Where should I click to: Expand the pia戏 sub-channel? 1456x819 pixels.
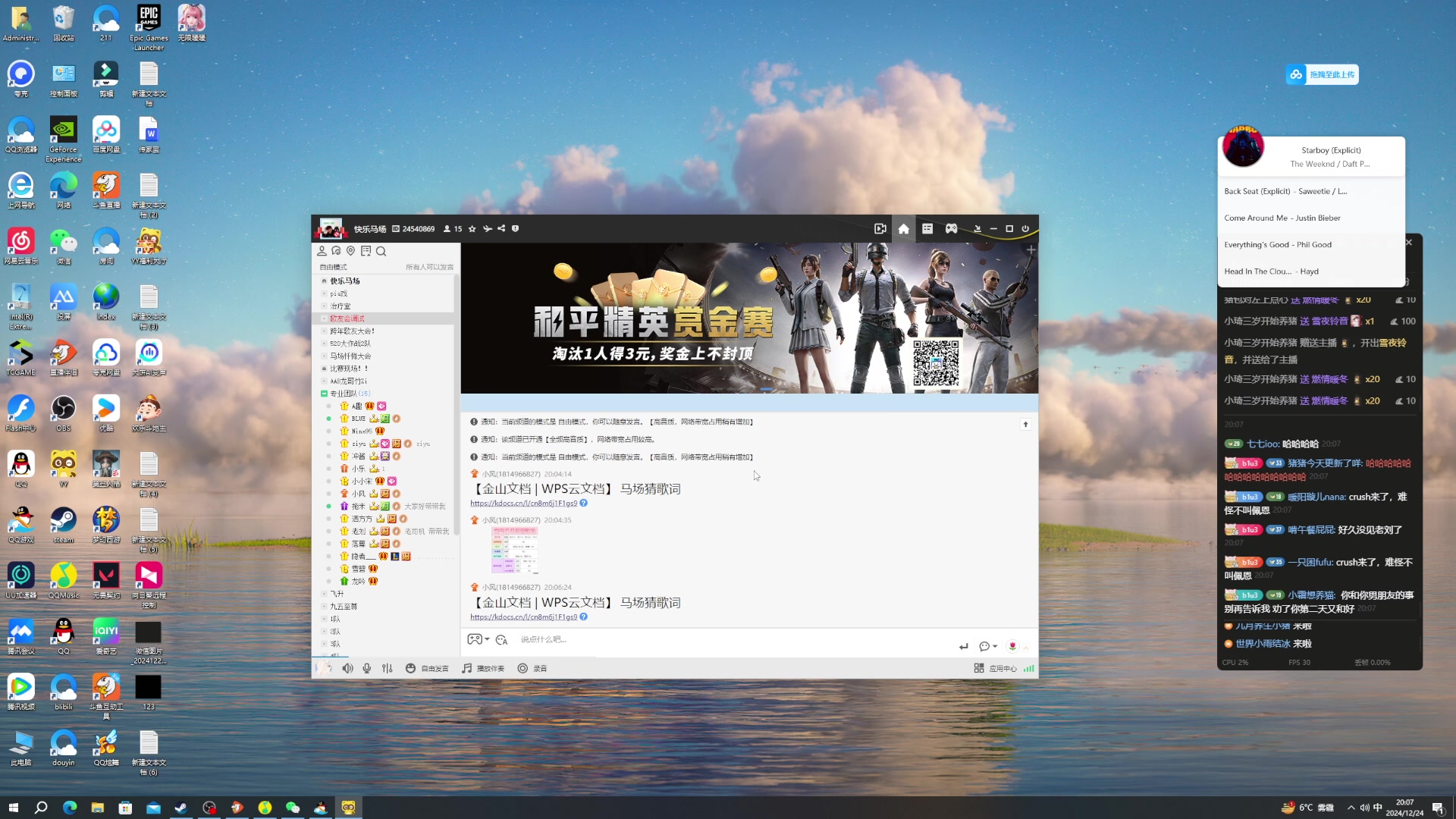(x=324, y=293)
